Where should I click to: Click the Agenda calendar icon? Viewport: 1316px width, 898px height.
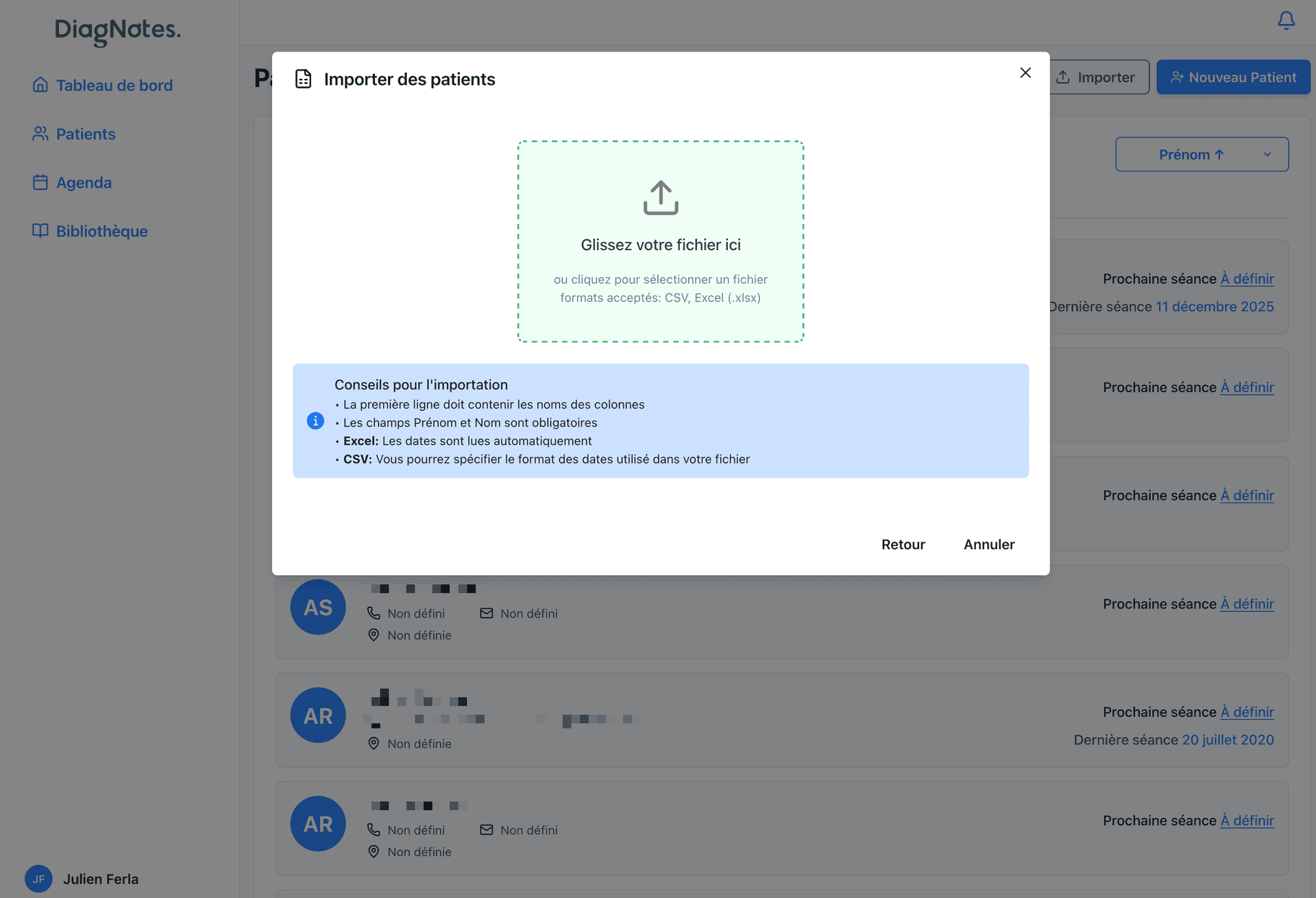40,182
